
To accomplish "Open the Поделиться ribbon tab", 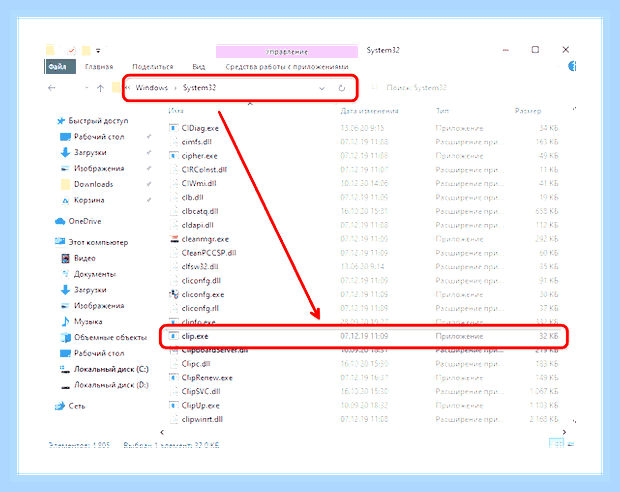I will pyautogui.click(x=153, y=67).
